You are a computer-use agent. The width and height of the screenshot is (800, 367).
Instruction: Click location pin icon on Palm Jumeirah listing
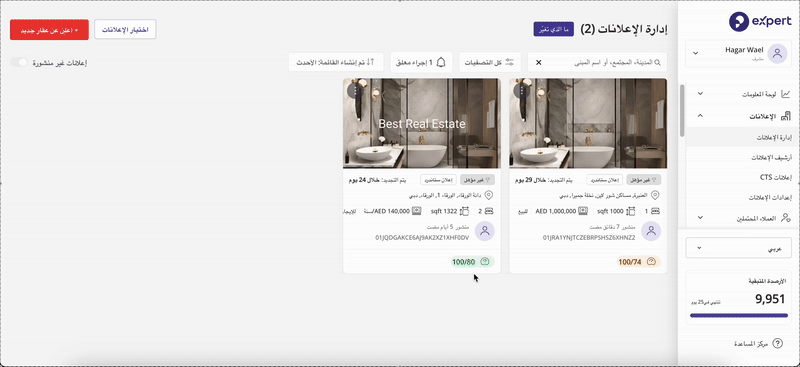point(656,195)
